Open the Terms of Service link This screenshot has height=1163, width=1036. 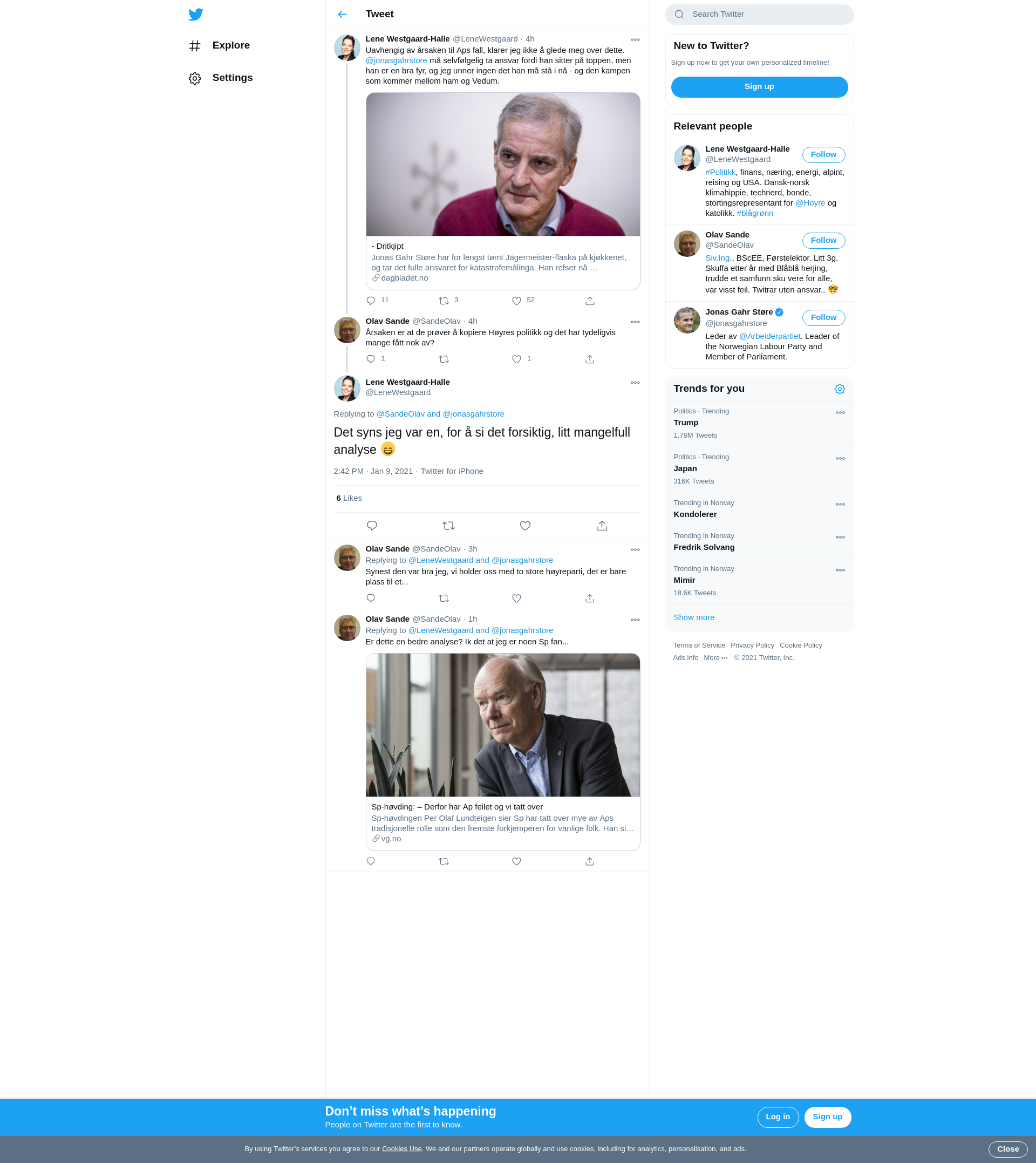pos(698,645)
